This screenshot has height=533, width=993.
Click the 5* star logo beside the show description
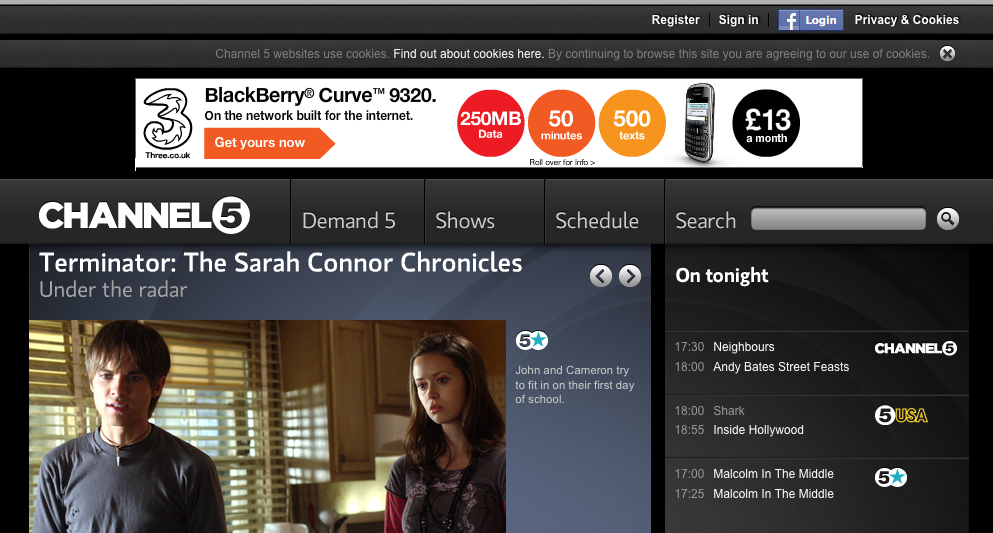pyautogui.click(x=531, y=341)
